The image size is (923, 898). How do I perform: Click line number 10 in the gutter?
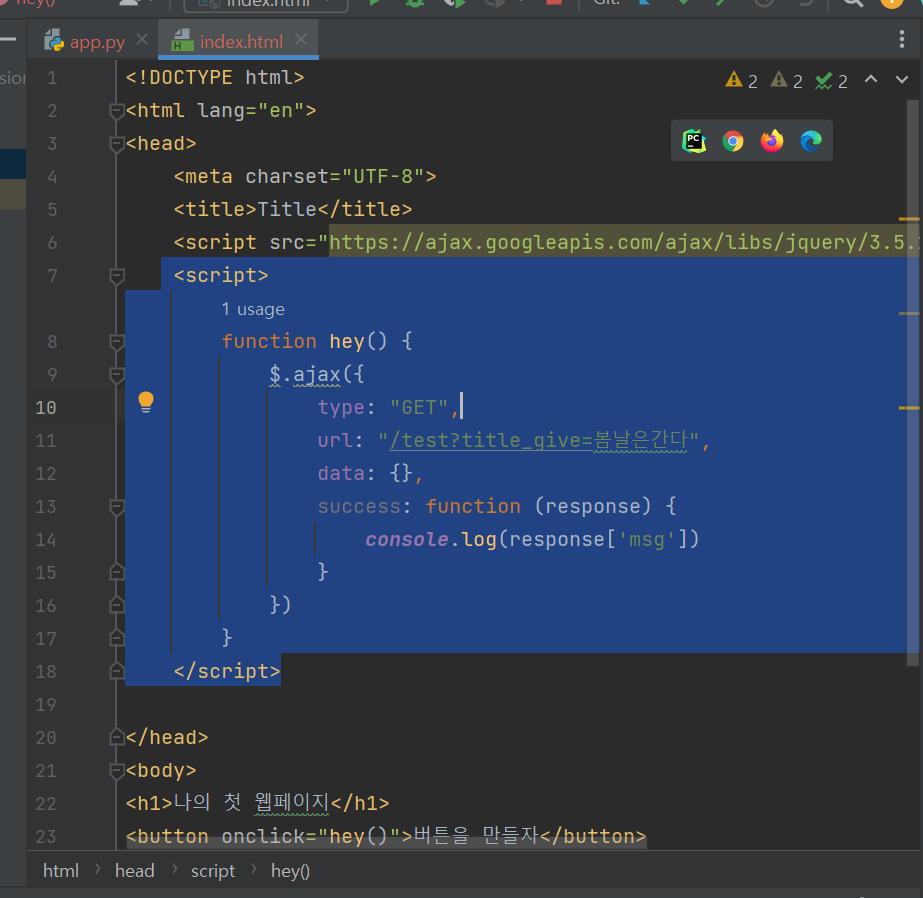coord(46,408)
